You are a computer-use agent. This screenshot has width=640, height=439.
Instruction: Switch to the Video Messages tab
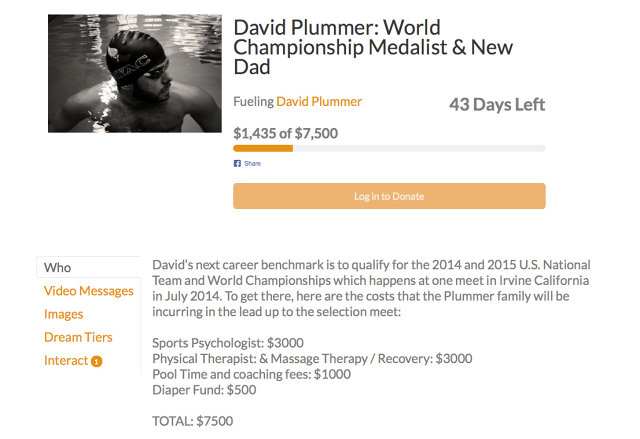coord(89,291)
